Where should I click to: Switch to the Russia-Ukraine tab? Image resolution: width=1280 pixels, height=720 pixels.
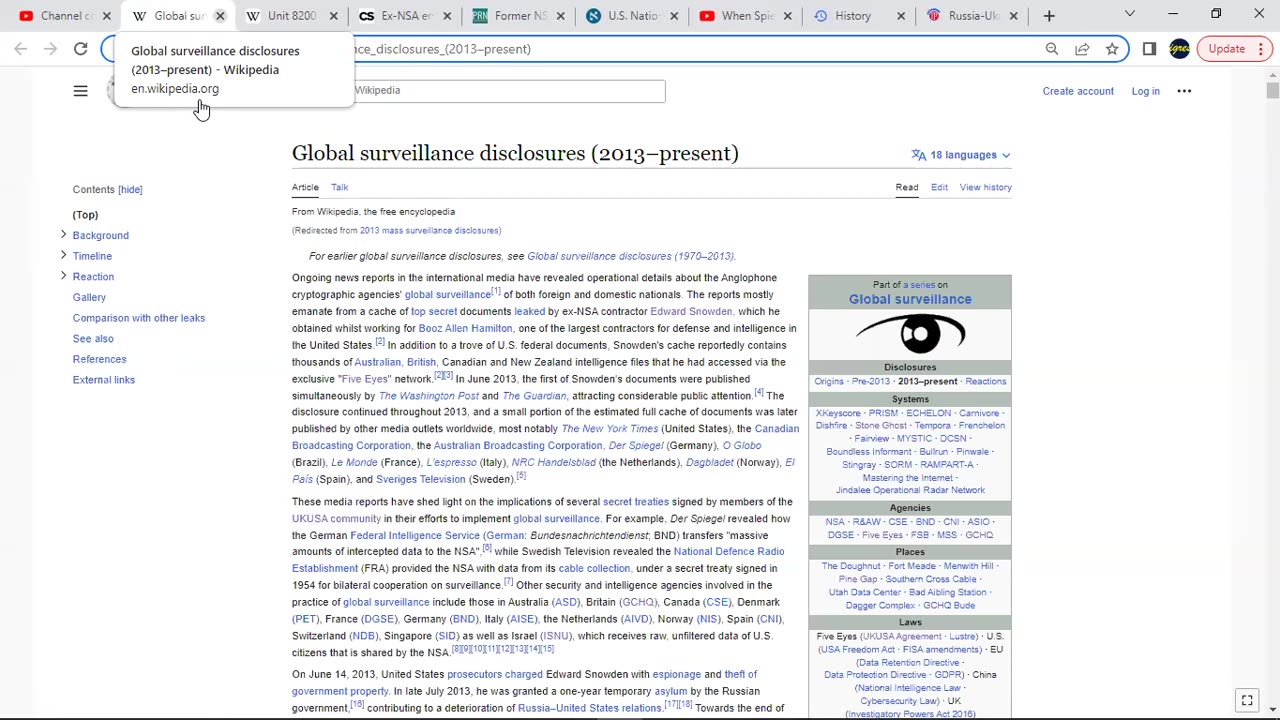(x=963, y=16)
